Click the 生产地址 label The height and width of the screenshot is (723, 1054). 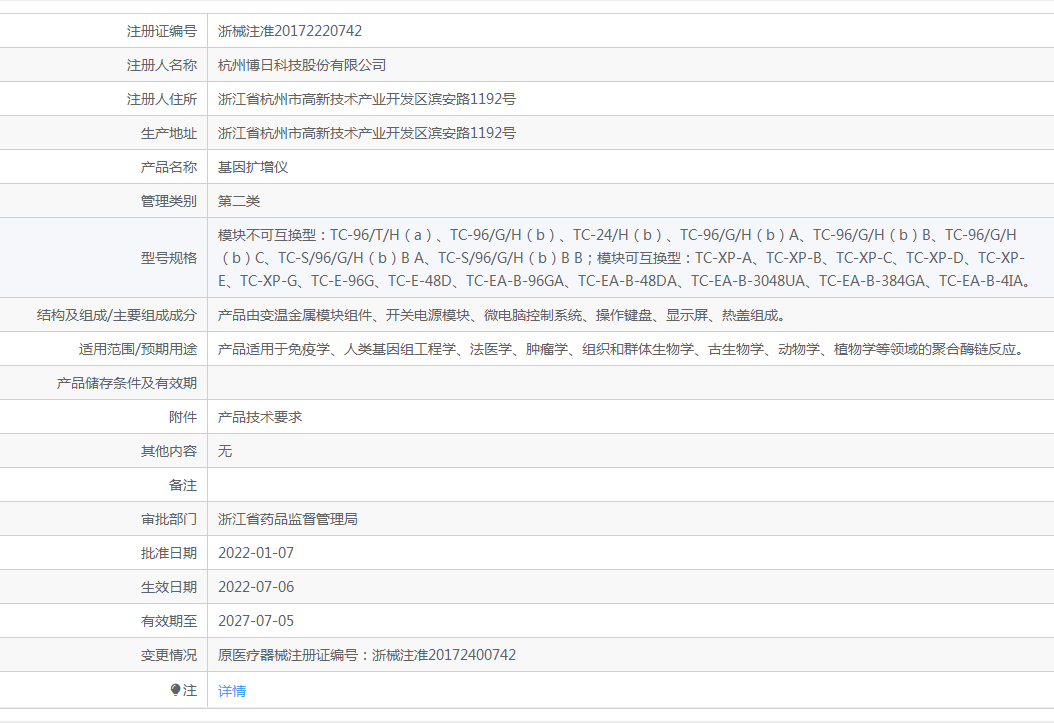coord(169,133)
